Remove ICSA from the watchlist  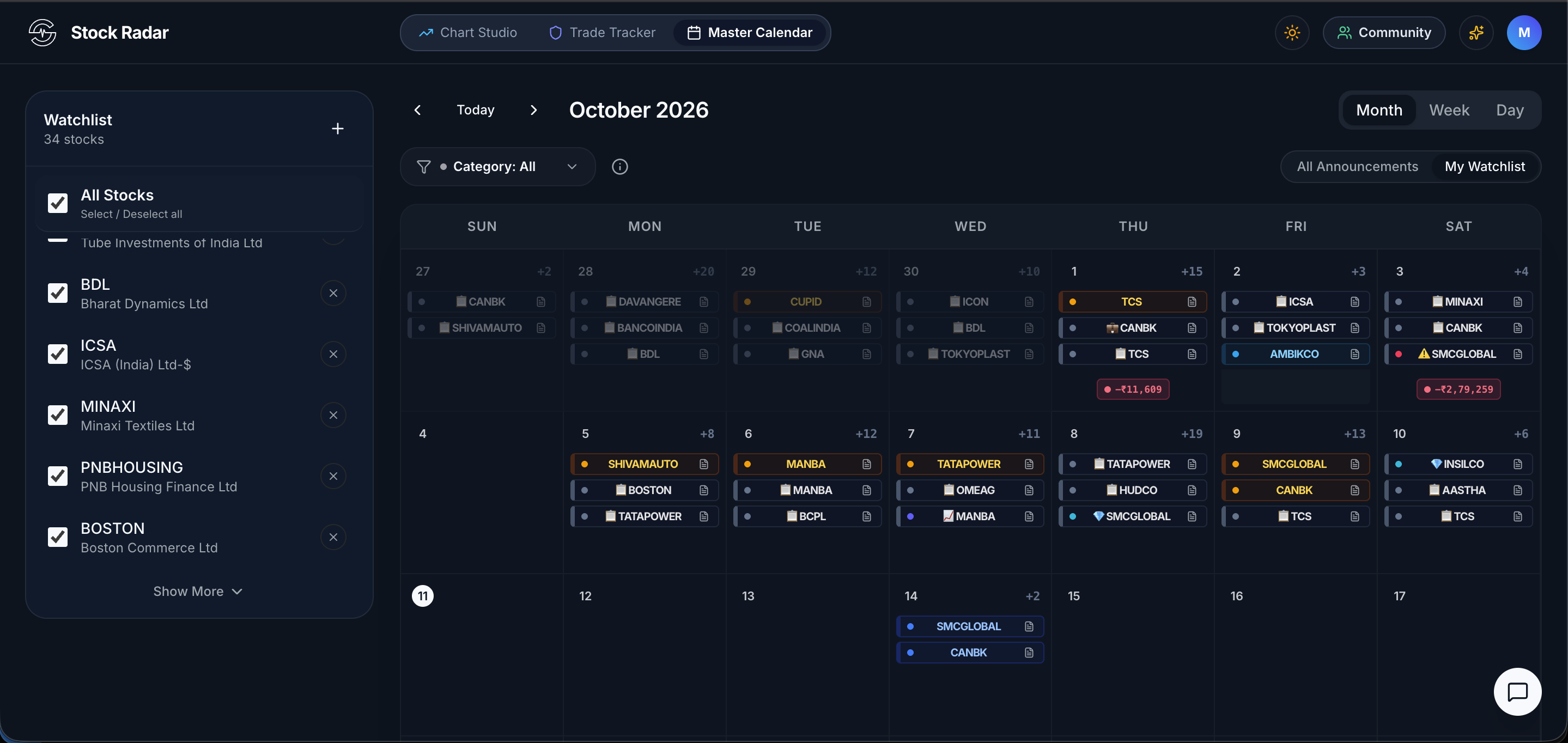click(333, 354)
